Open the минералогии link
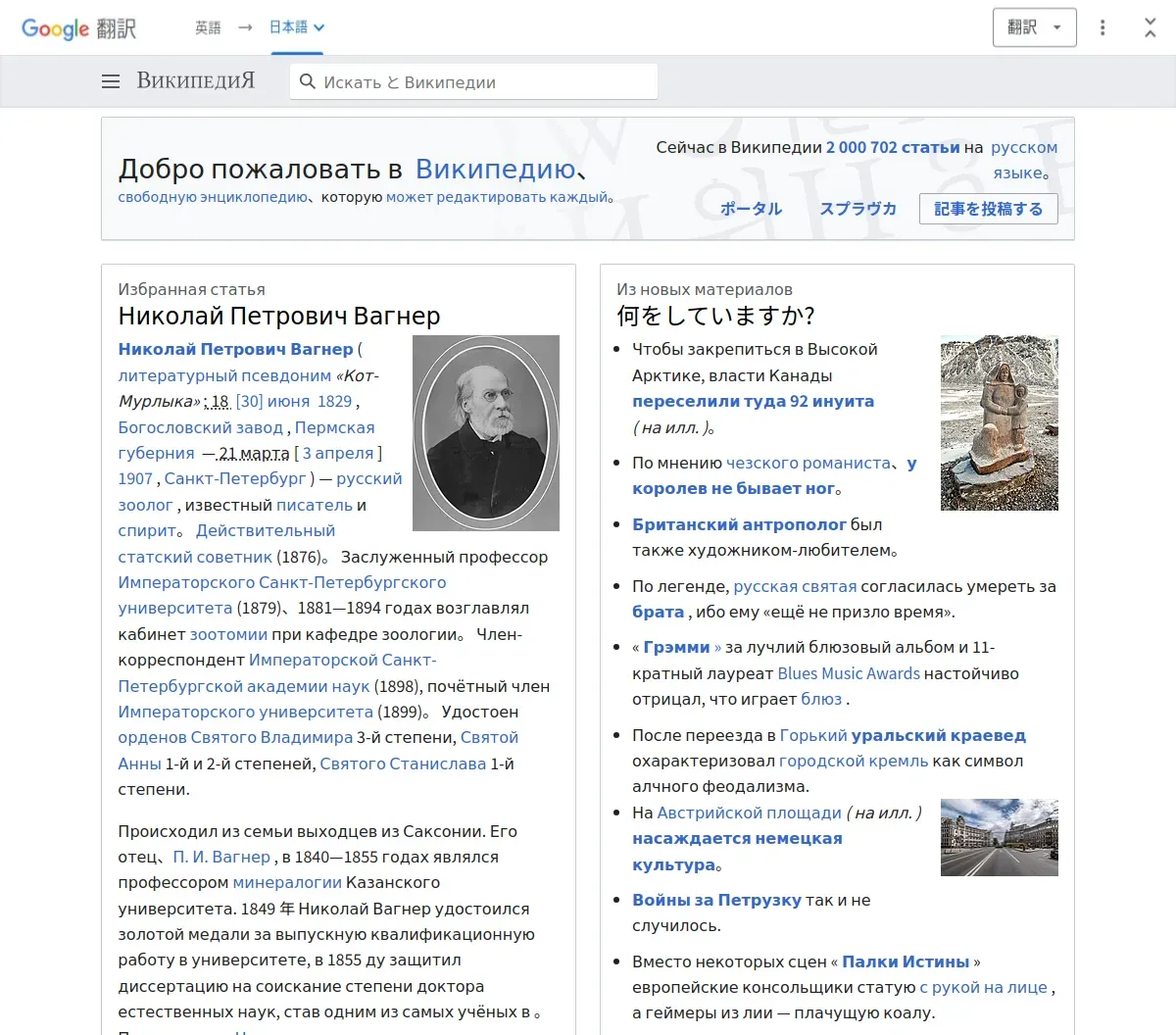1176x1035 pixels. point(287,882)
